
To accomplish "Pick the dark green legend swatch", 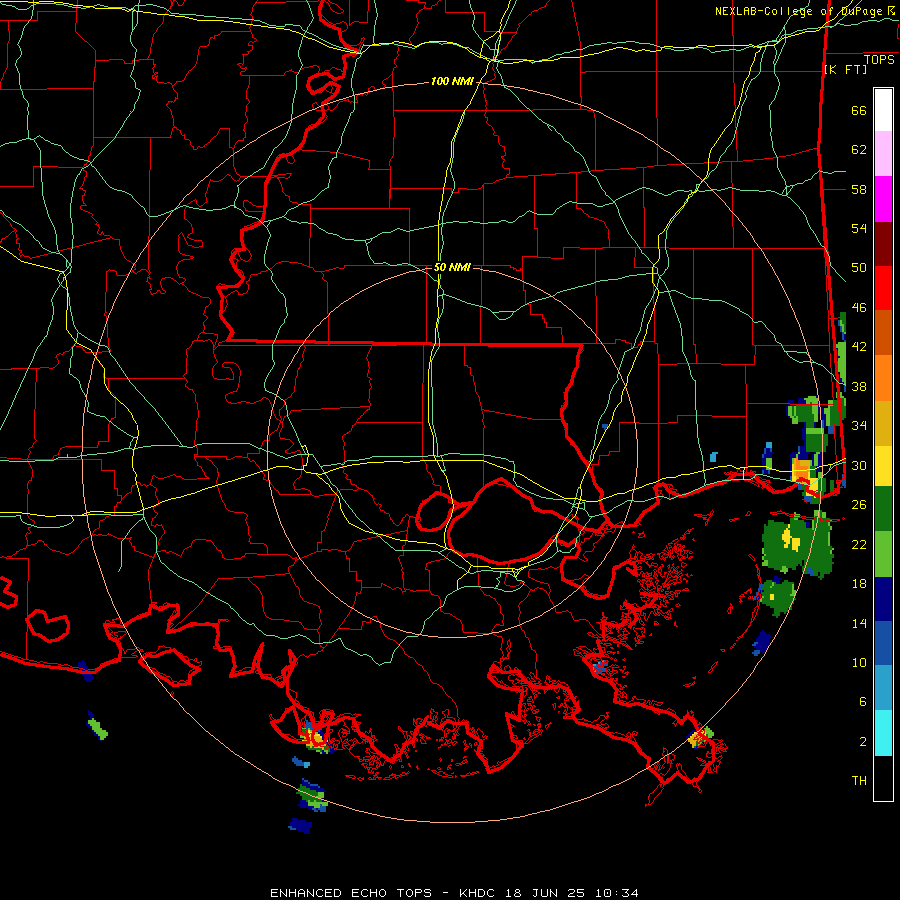I will click(x=883, y=509).
